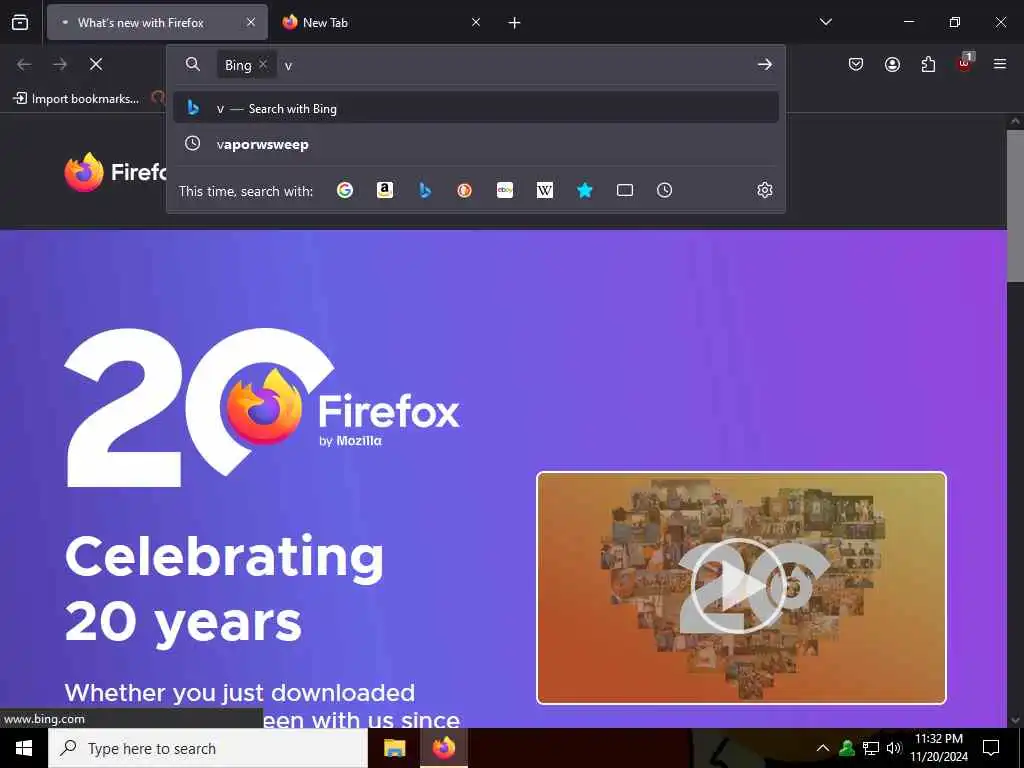Close the What's new with Firefox tab
The image size is (1024, 768).
tap(251, 22)
